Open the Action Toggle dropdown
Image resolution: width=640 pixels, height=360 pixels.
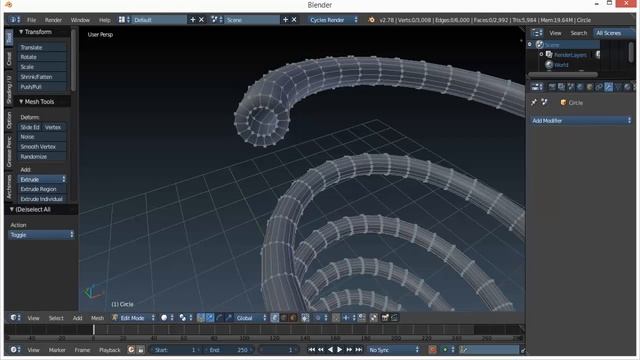click(x=41, y=235)
